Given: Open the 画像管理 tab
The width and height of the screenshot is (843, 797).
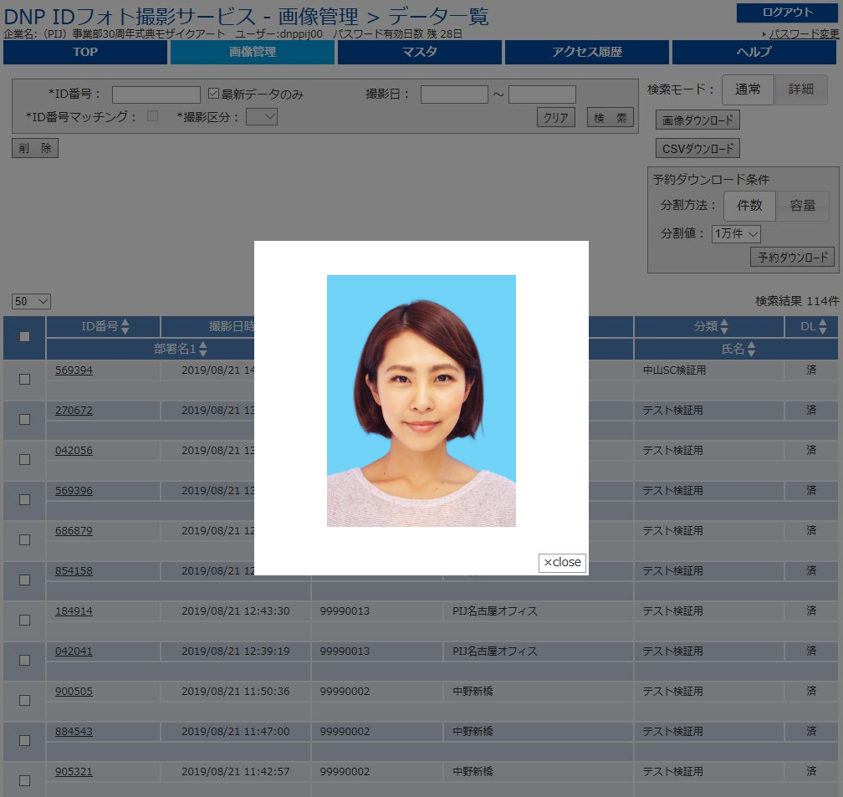Looking at the screenshot, I should [253, 52].
